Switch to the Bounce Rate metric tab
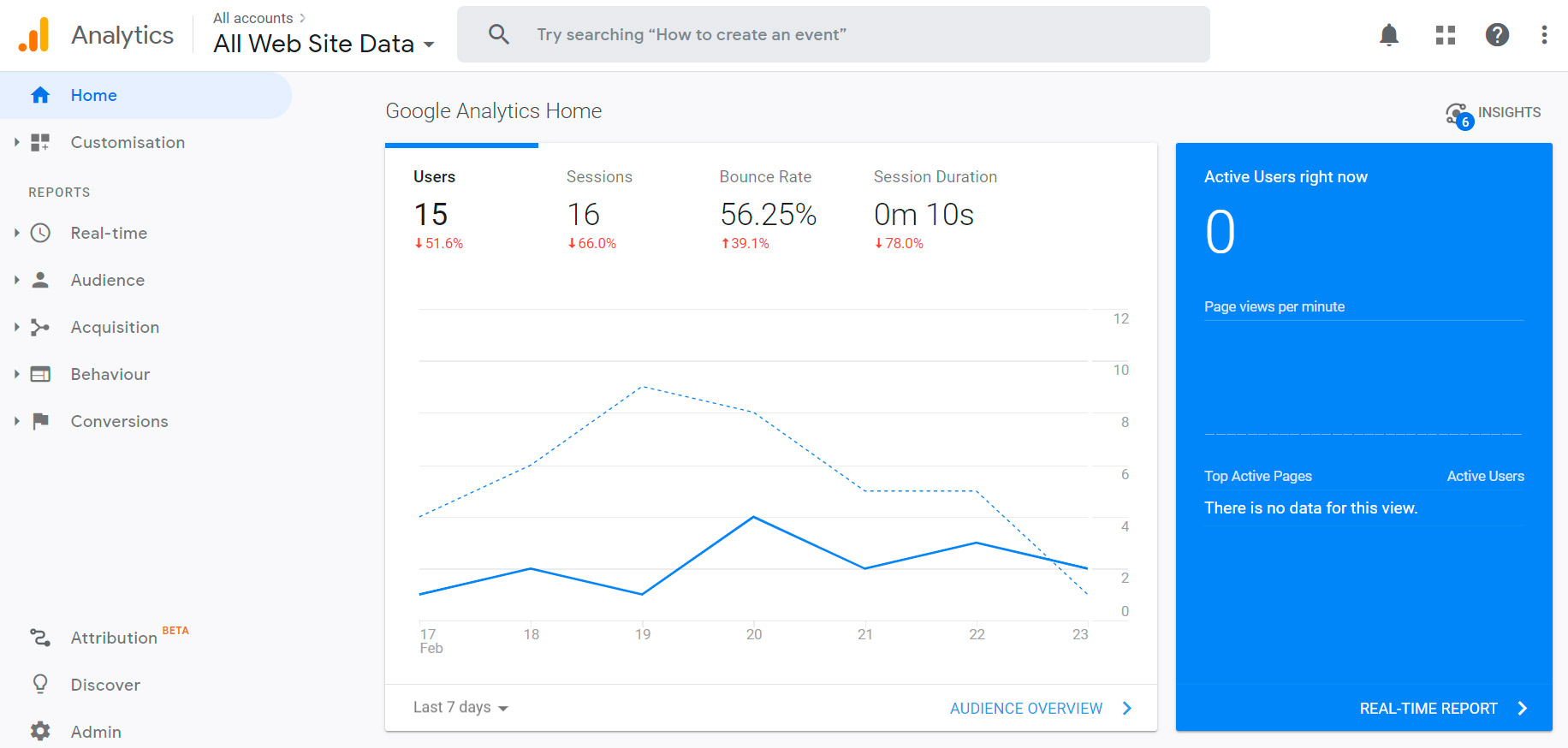This screenshot has height=748, width=1568. (767, 211)
